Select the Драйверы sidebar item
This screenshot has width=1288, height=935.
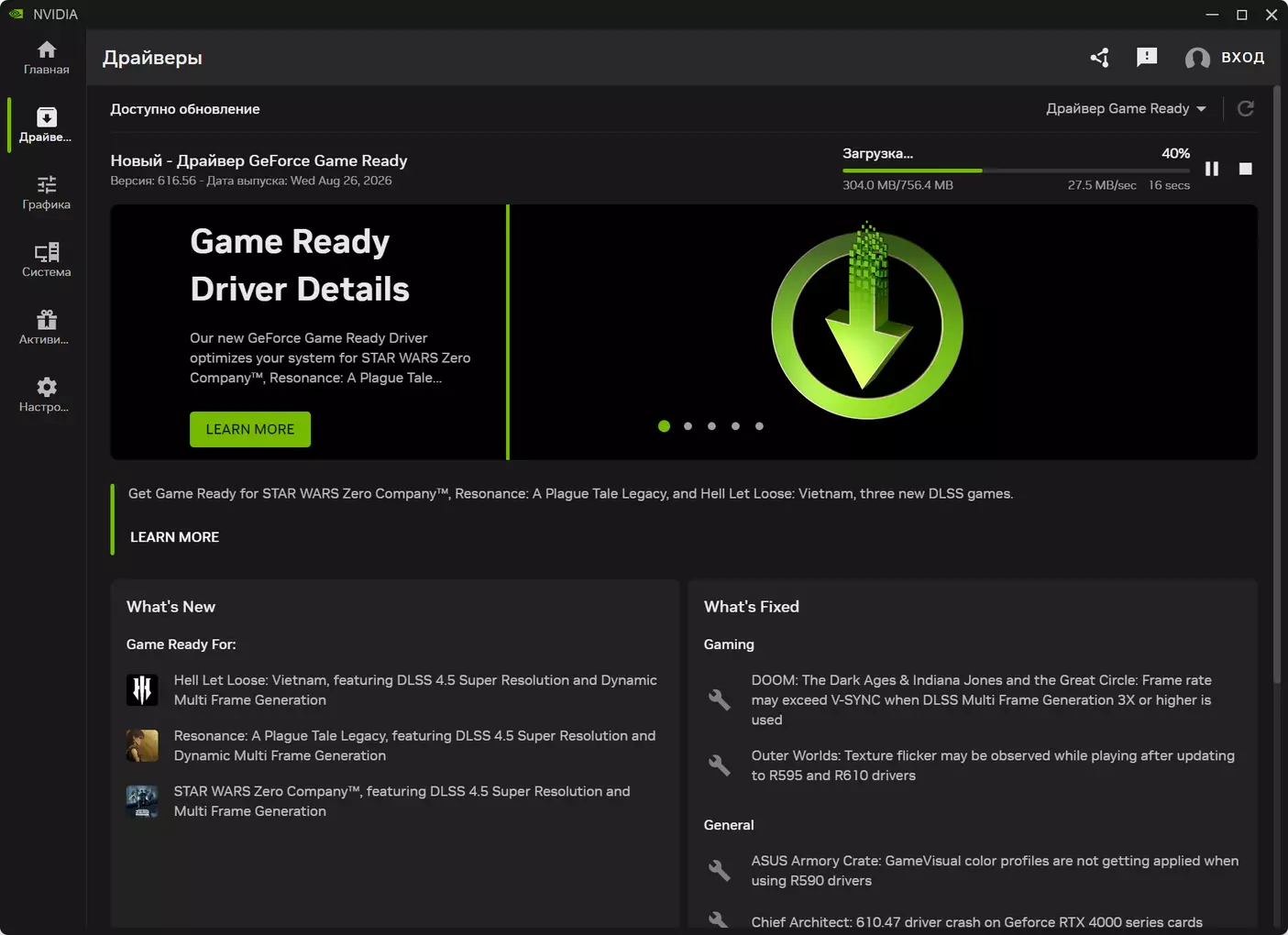(x=46, y=126)
